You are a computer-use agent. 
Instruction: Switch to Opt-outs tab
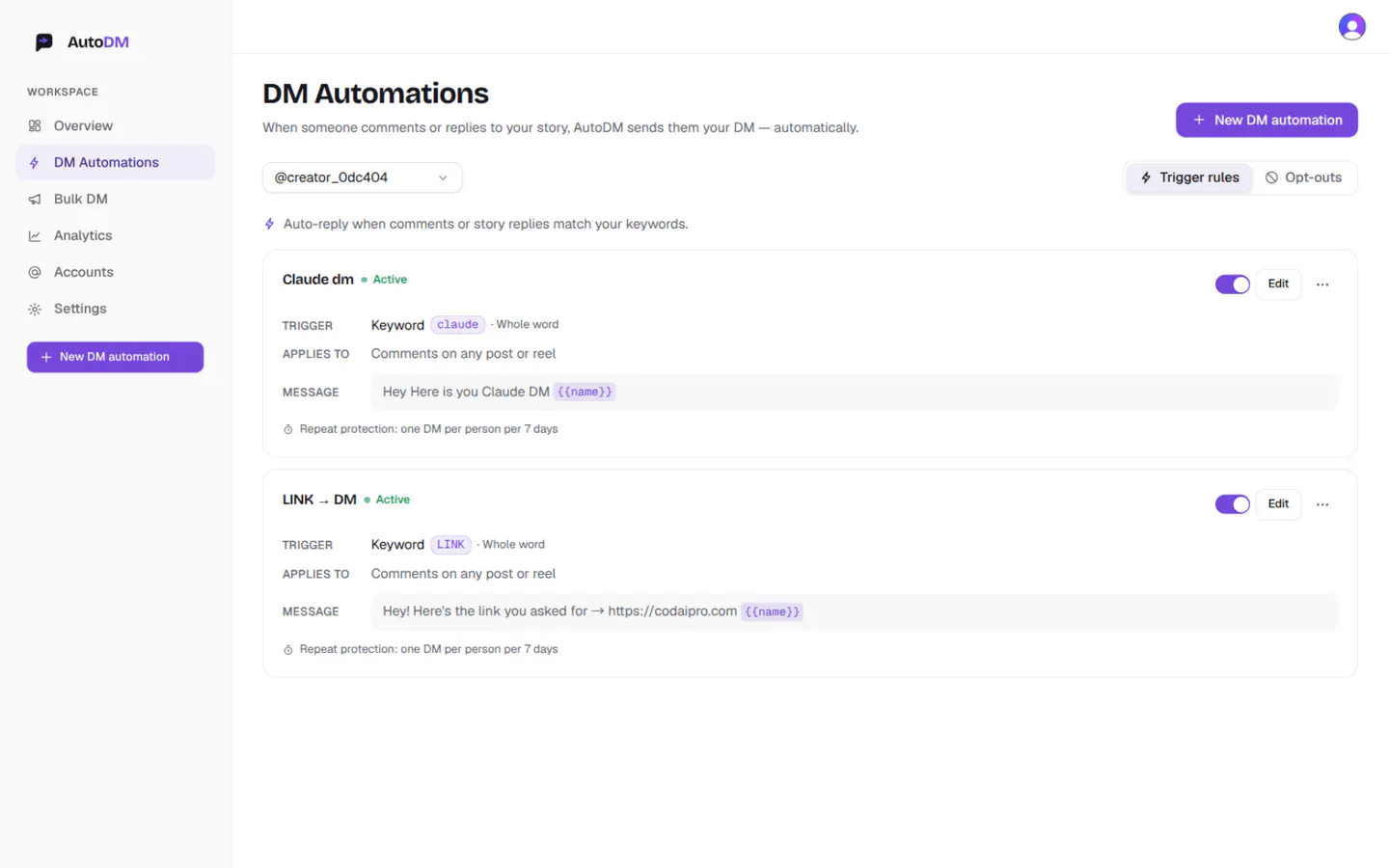[x=1303, y=177]
